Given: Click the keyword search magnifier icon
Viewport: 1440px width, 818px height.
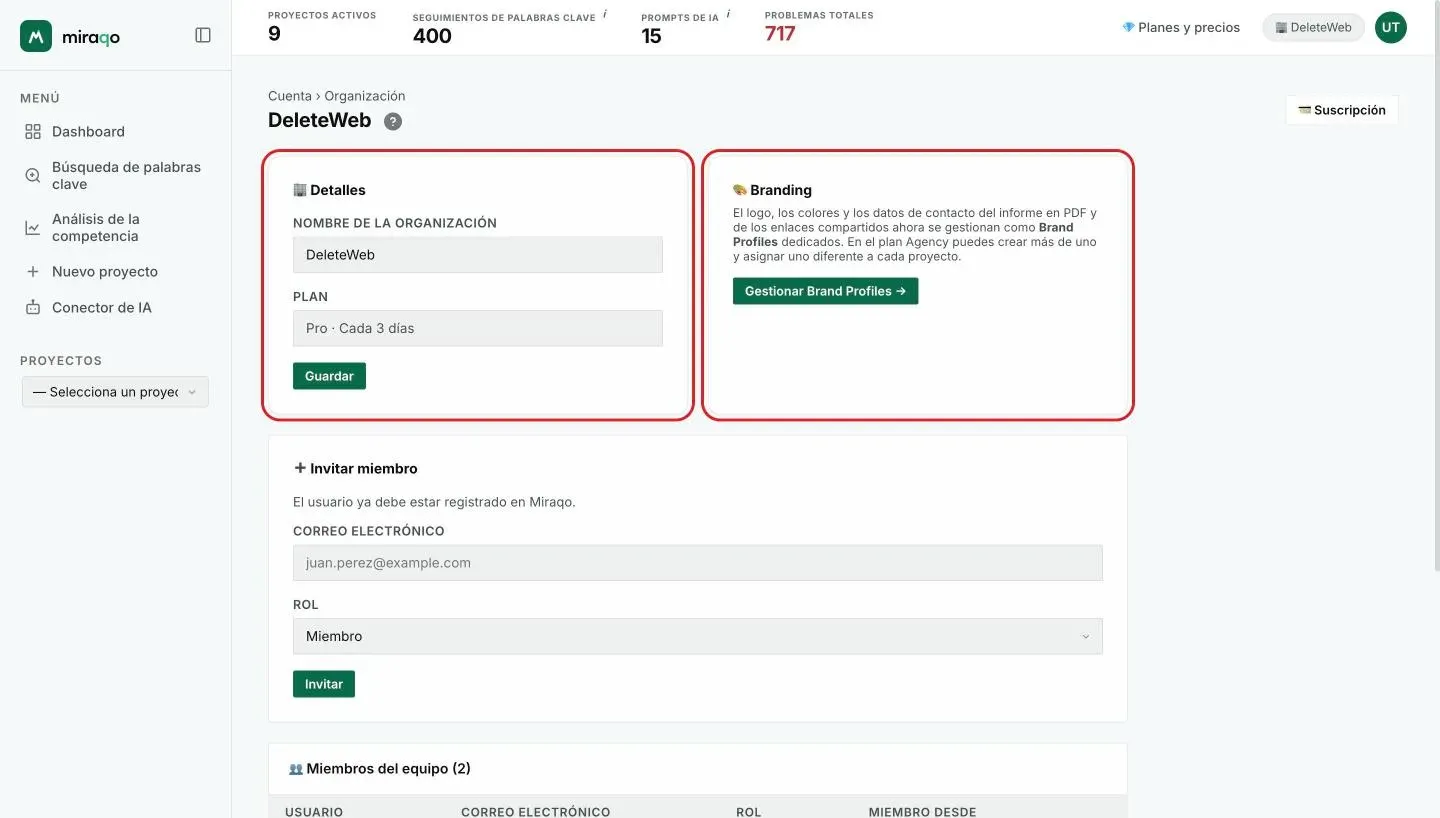Looking at the screenshot, I should pyautogui.click(x=33, y=175).
